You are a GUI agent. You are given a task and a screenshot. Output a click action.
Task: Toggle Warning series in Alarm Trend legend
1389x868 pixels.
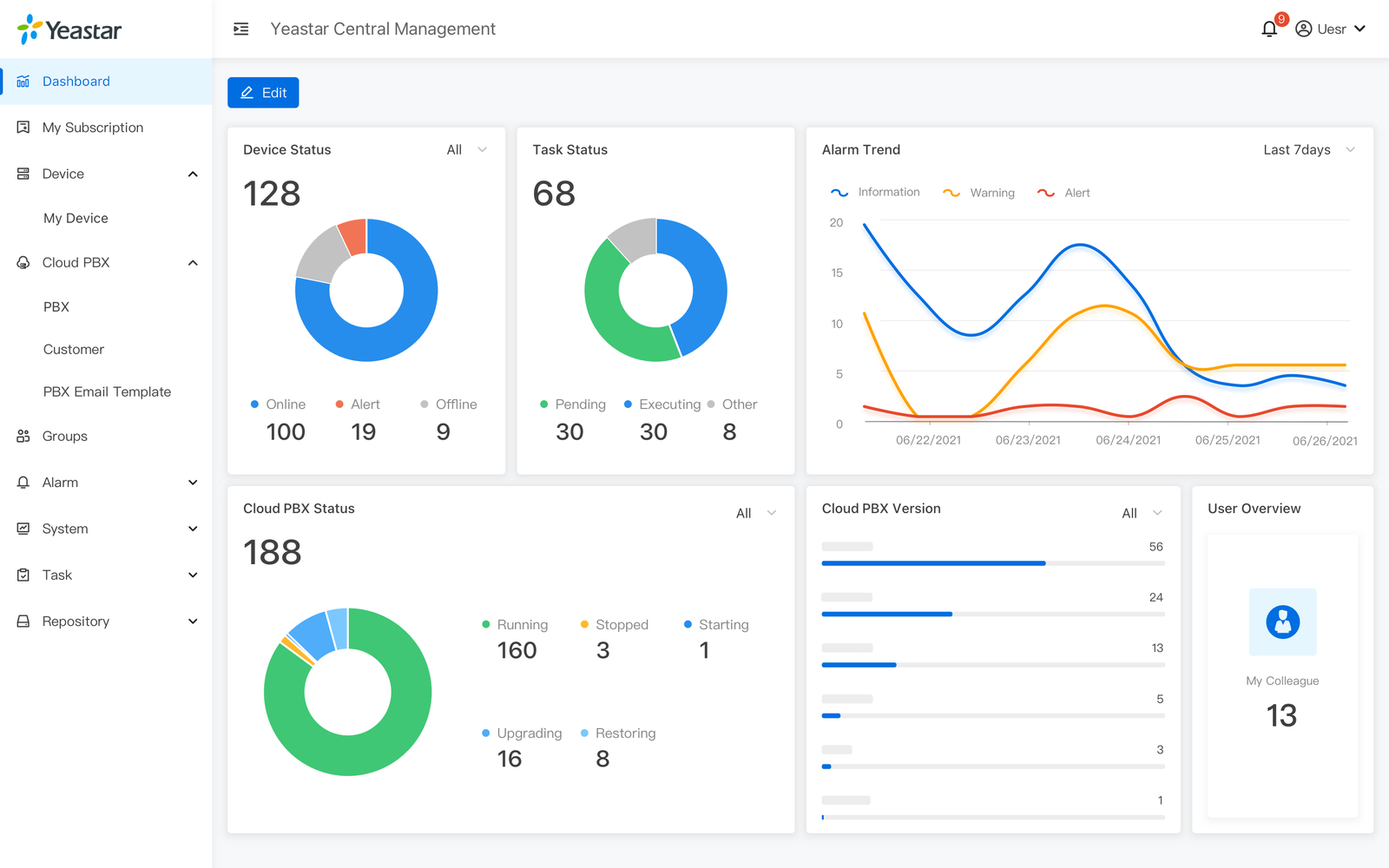click(978, 193)
